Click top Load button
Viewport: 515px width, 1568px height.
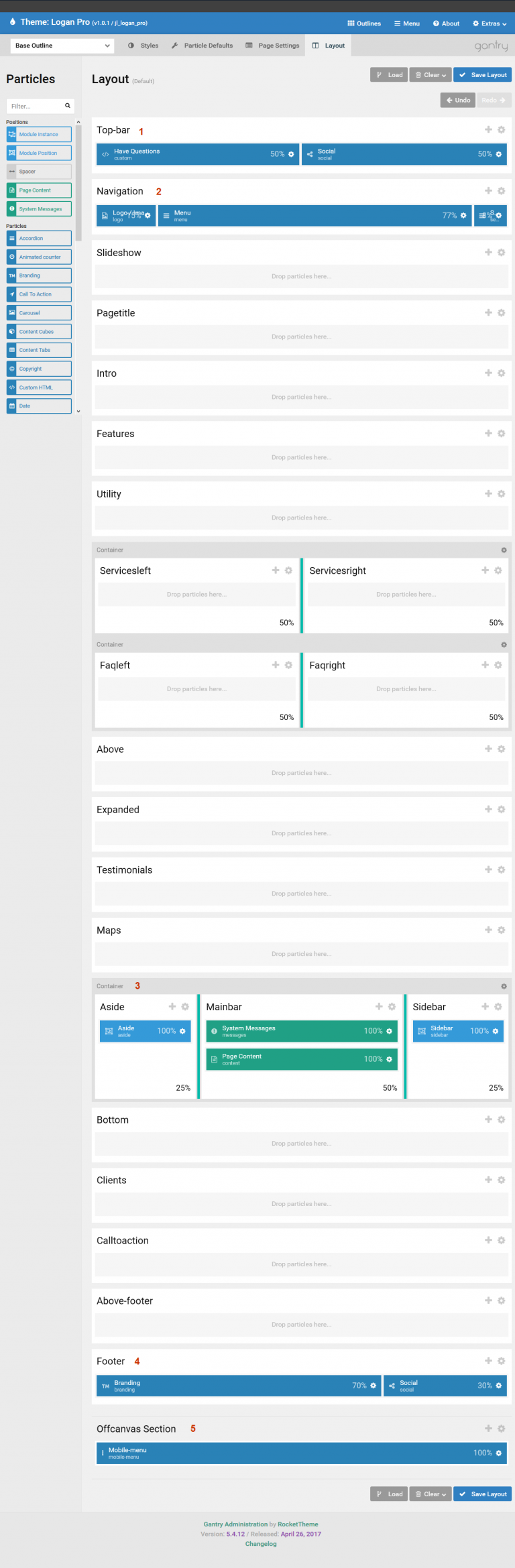(389, 75)
